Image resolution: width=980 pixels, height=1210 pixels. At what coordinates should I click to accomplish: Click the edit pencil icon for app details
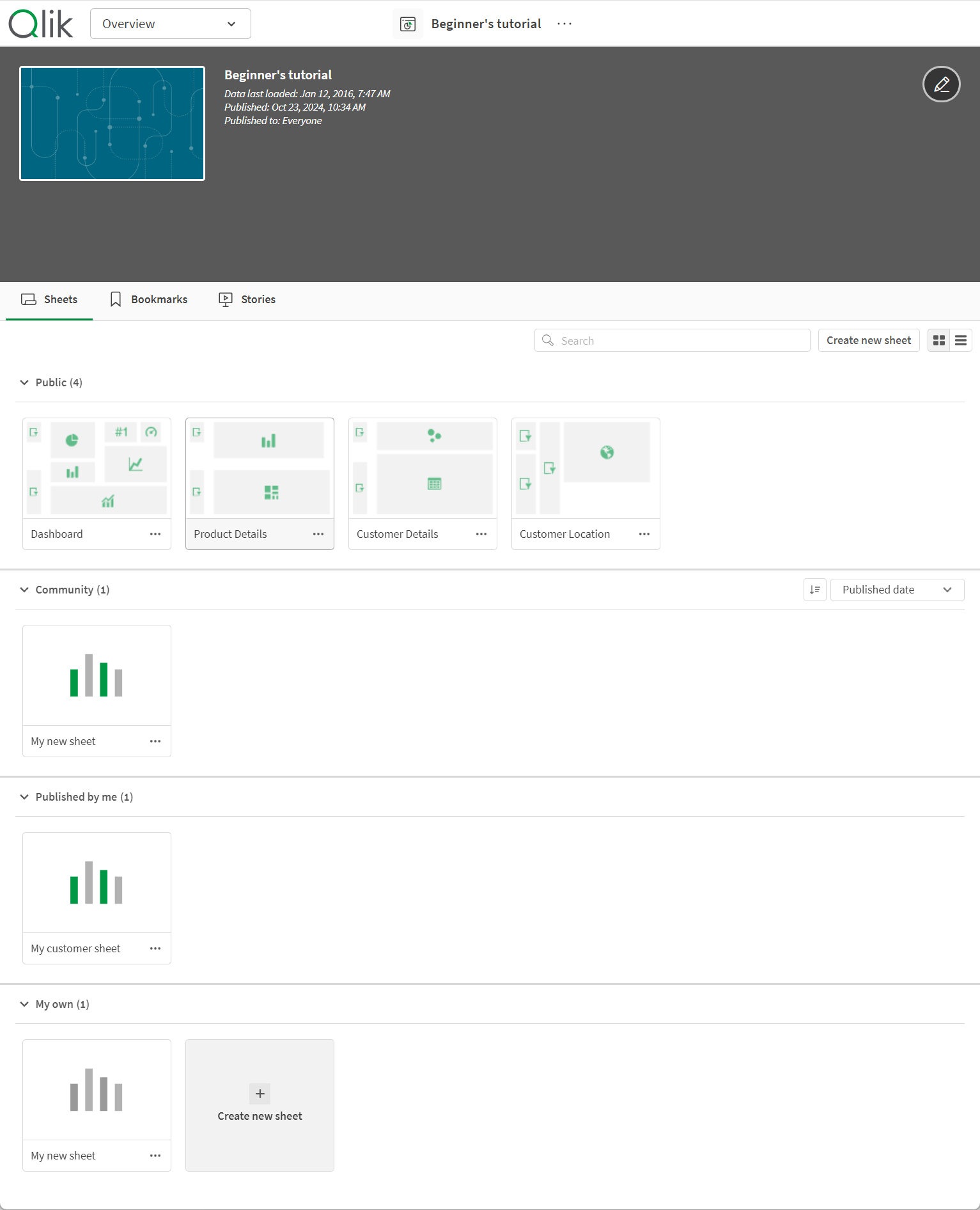pos(941,84)
